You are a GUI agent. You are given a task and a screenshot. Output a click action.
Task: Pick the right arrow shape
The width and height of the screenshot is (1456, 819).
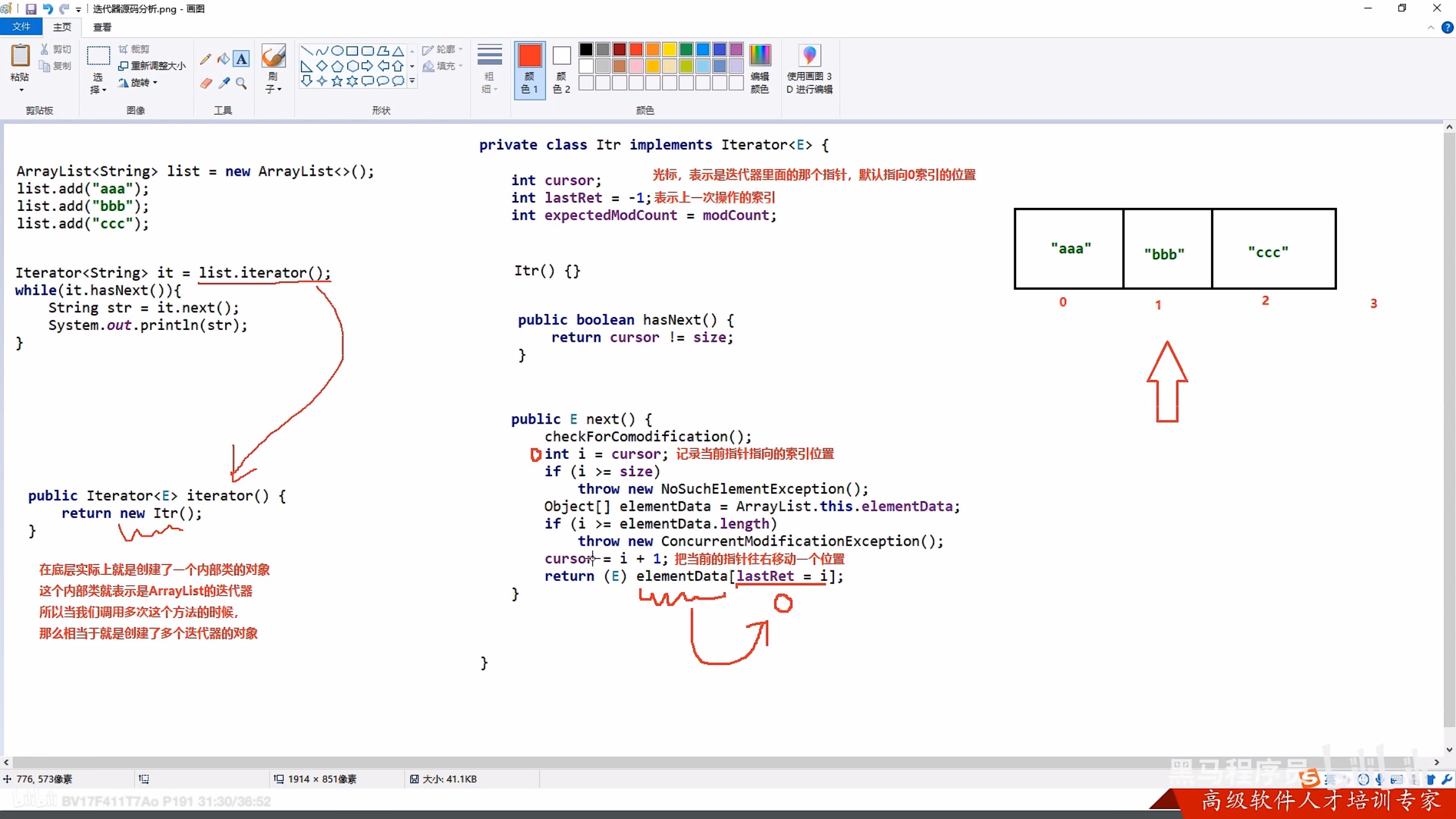[x=367, y=66]
